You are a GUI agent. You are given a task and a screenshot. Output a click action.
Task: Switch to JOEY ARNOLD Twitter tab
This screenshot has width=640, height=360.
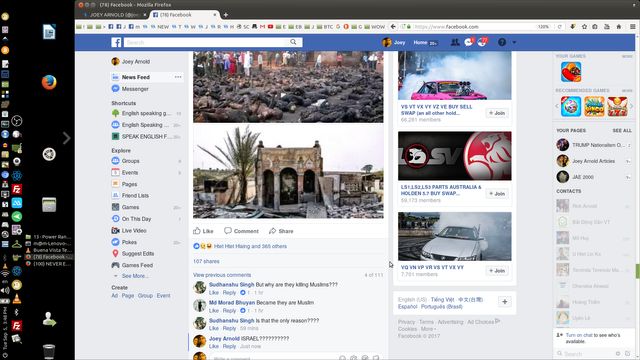[x=113, y=15]
